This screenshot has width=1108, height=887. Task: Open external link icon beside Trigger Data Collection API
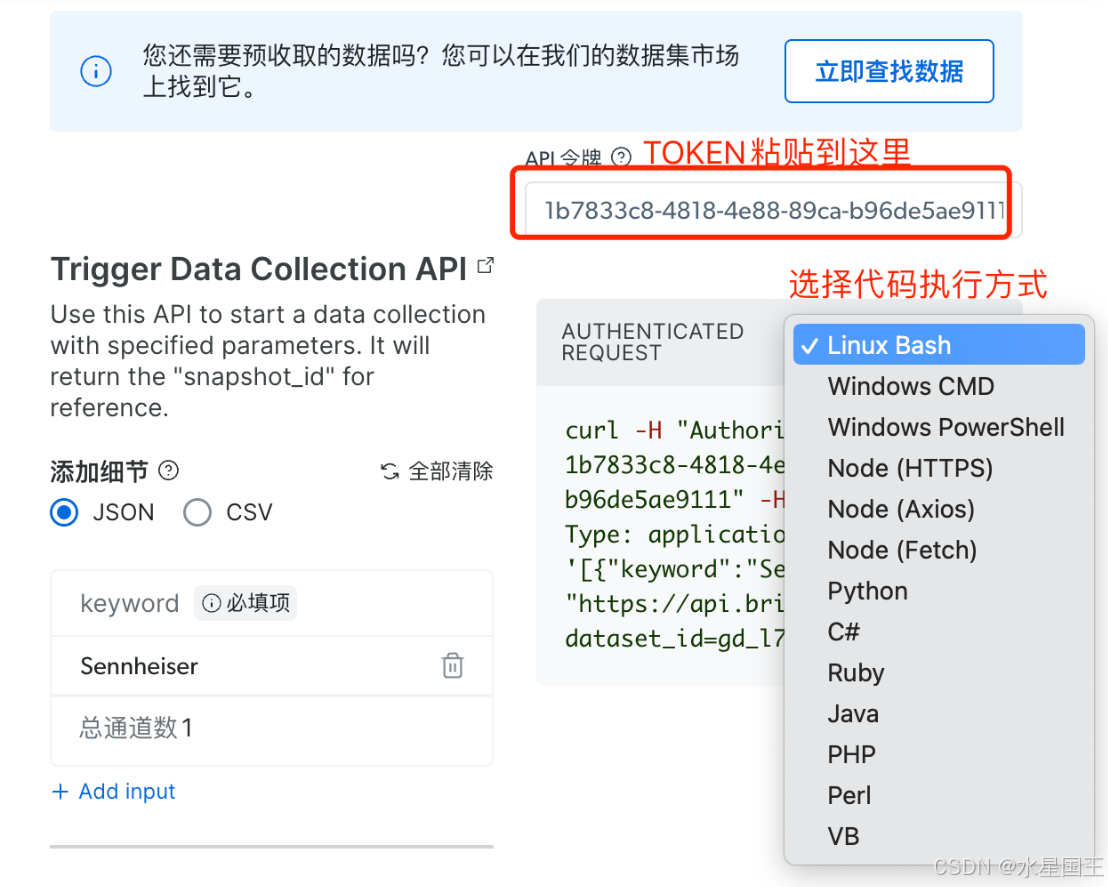click(485, 266)
